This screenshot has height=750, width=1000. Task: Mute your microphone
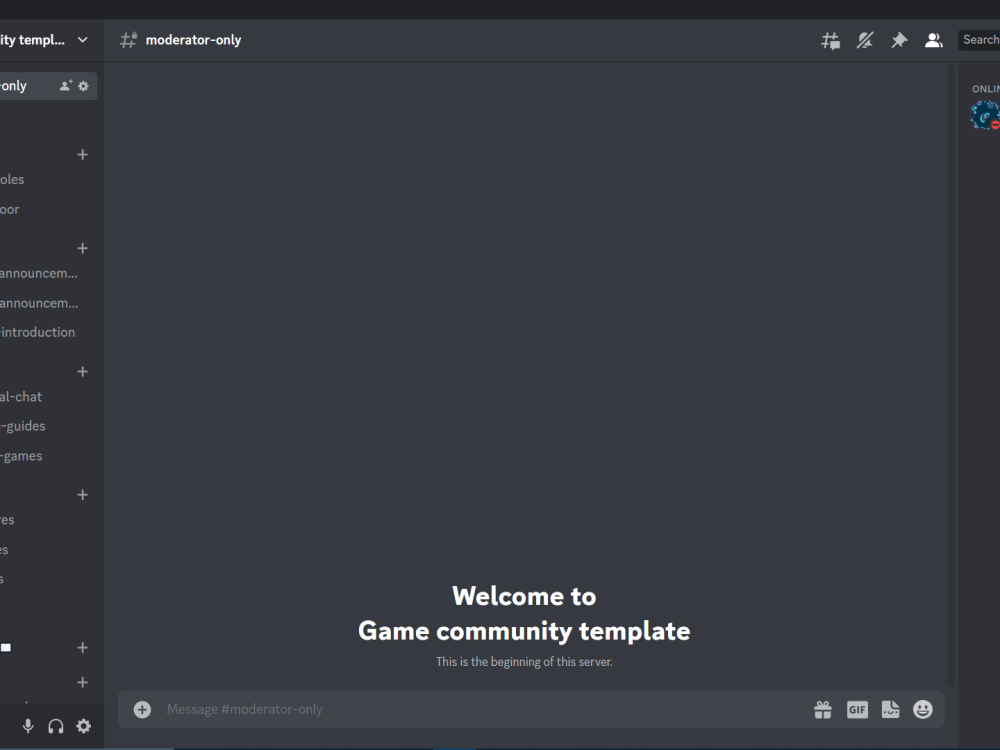coord(27,725)
